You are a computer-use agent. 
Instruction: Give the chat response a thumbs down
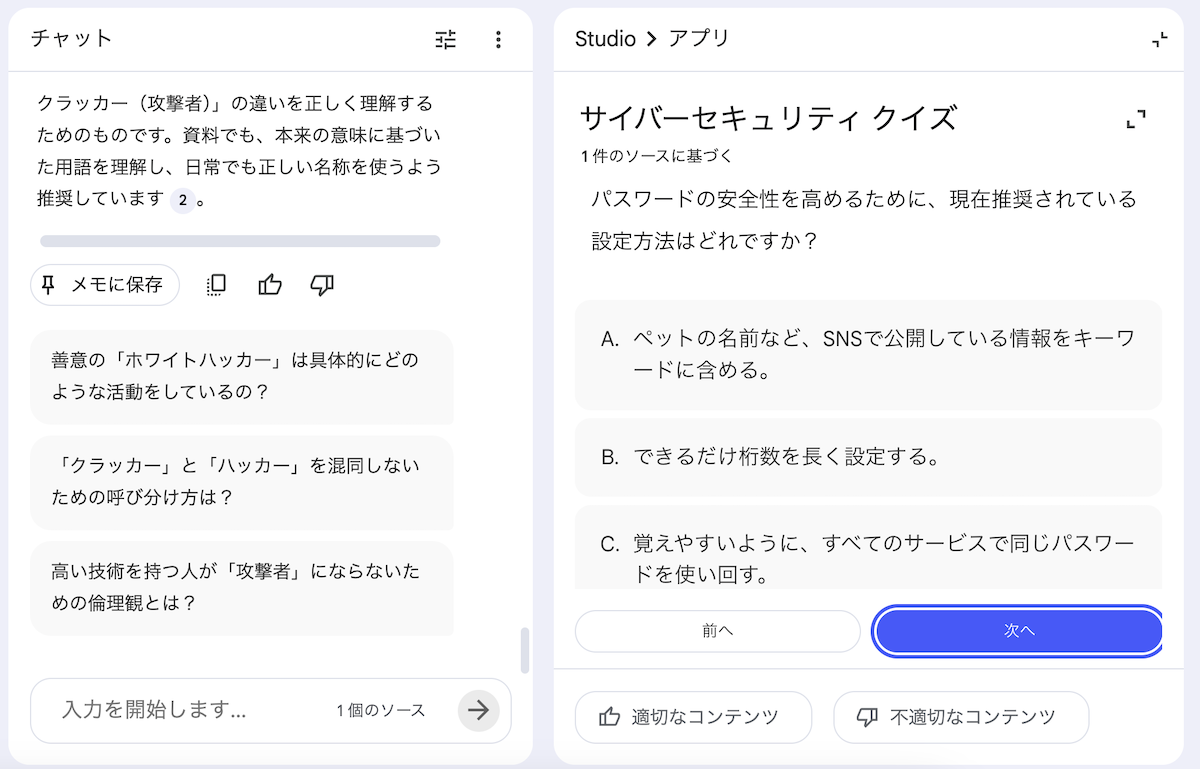322,285
